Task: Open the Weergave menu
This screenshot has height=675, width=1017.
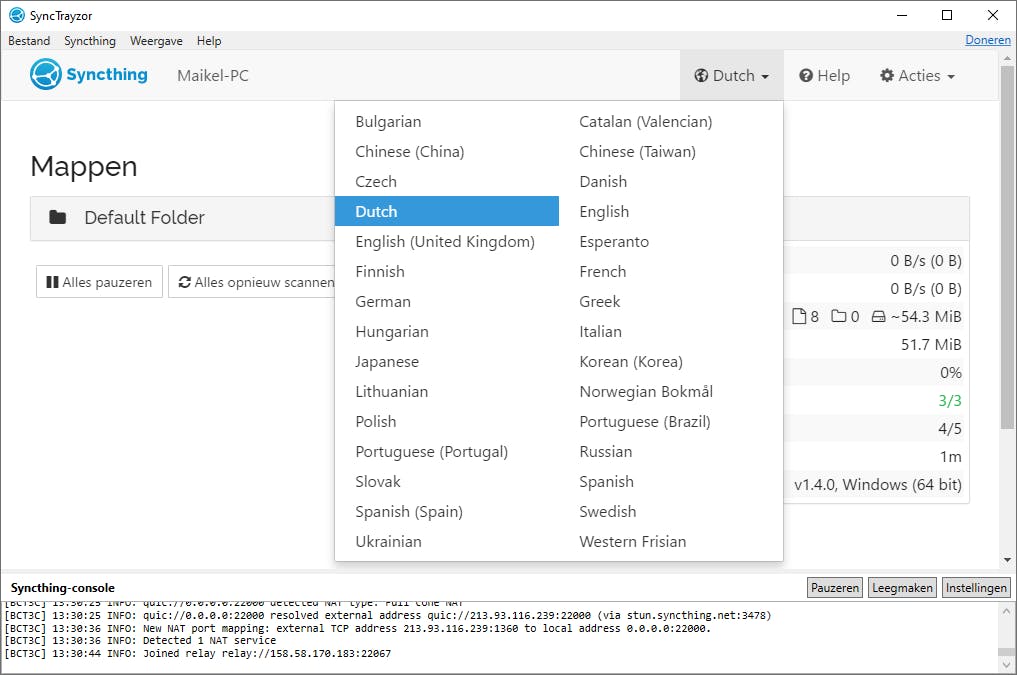Action: [x=156, y=41]
